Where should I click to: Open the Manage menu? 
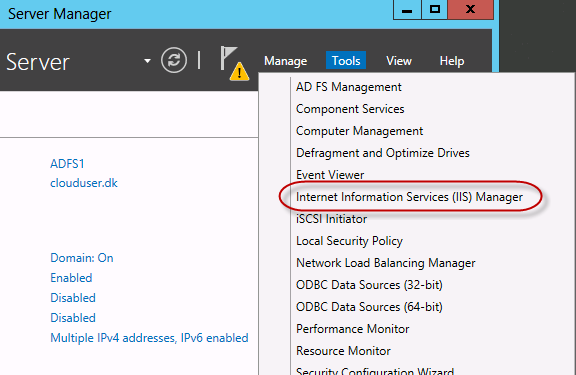[285, 61]
